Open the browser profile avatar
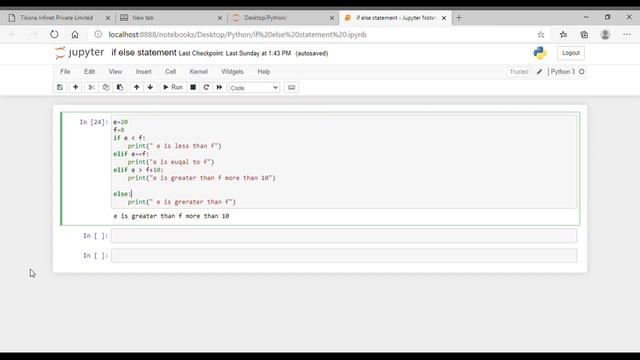 pyautogui.click(x=605, y=35)
